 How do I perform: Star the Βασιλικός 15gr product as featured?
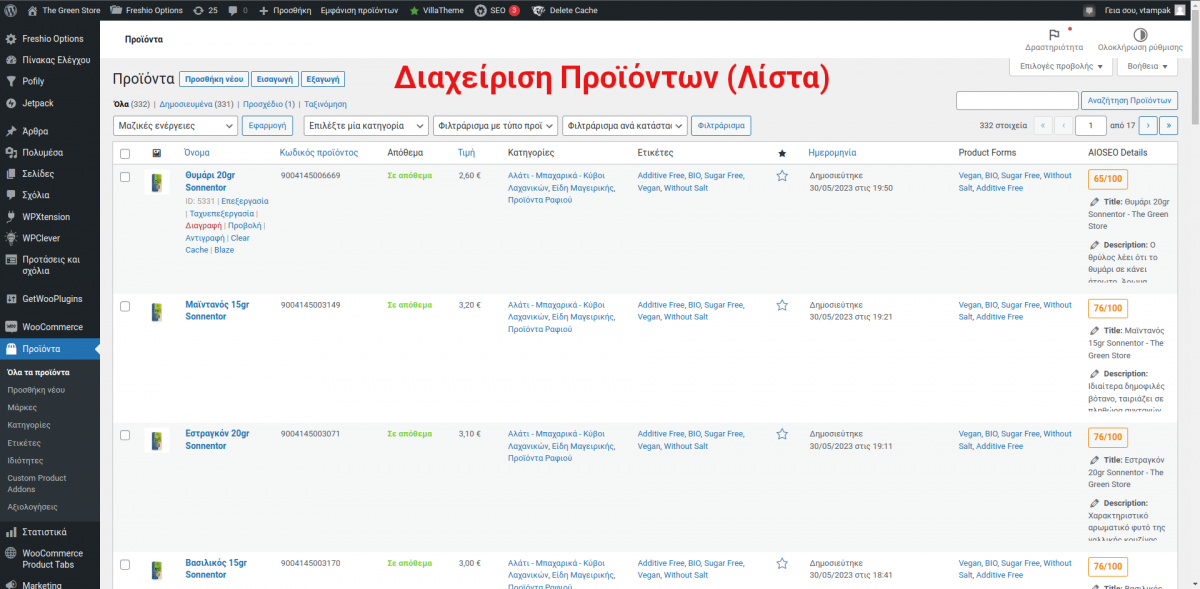click(x=782, y=563)
